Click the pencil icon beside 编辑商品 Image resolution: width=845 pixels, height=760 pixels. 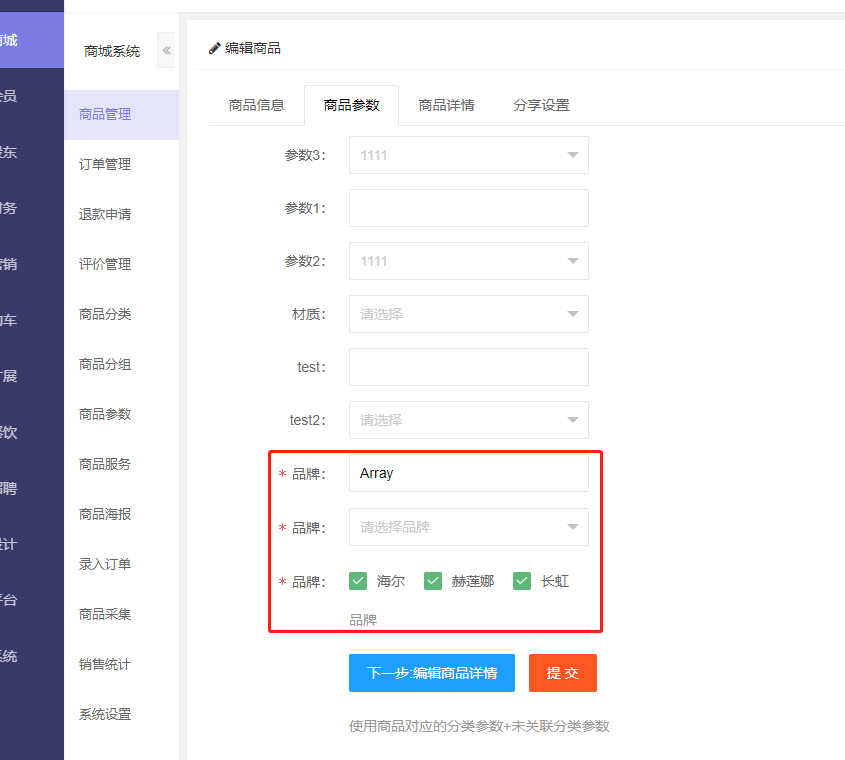coord(214,48)
